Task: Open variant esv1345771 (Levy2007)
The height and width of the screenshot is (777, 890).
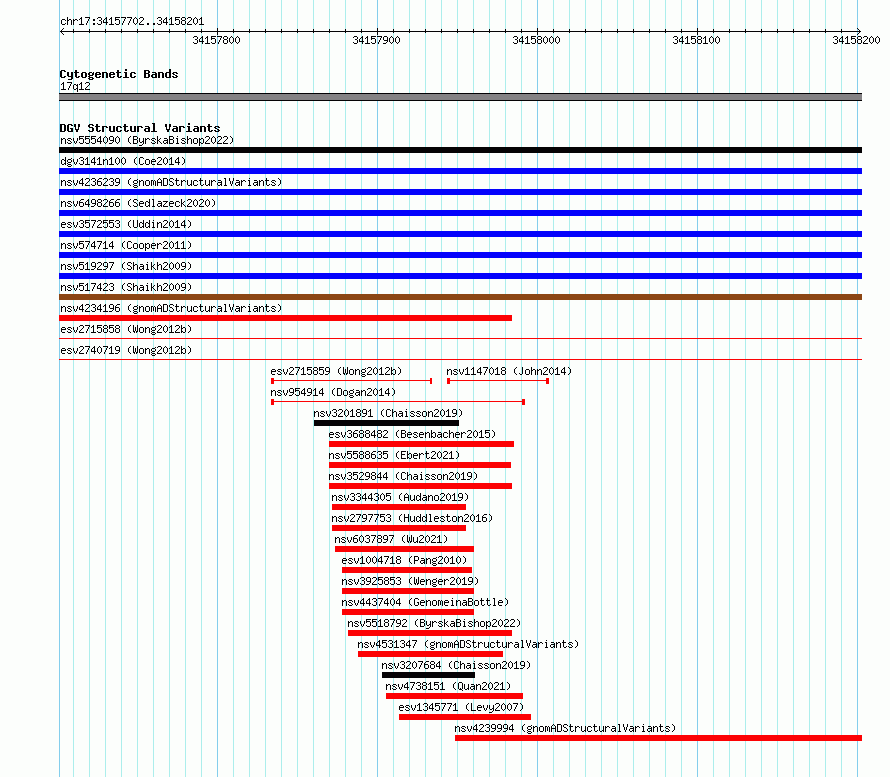Action: (x=461, y=707)
